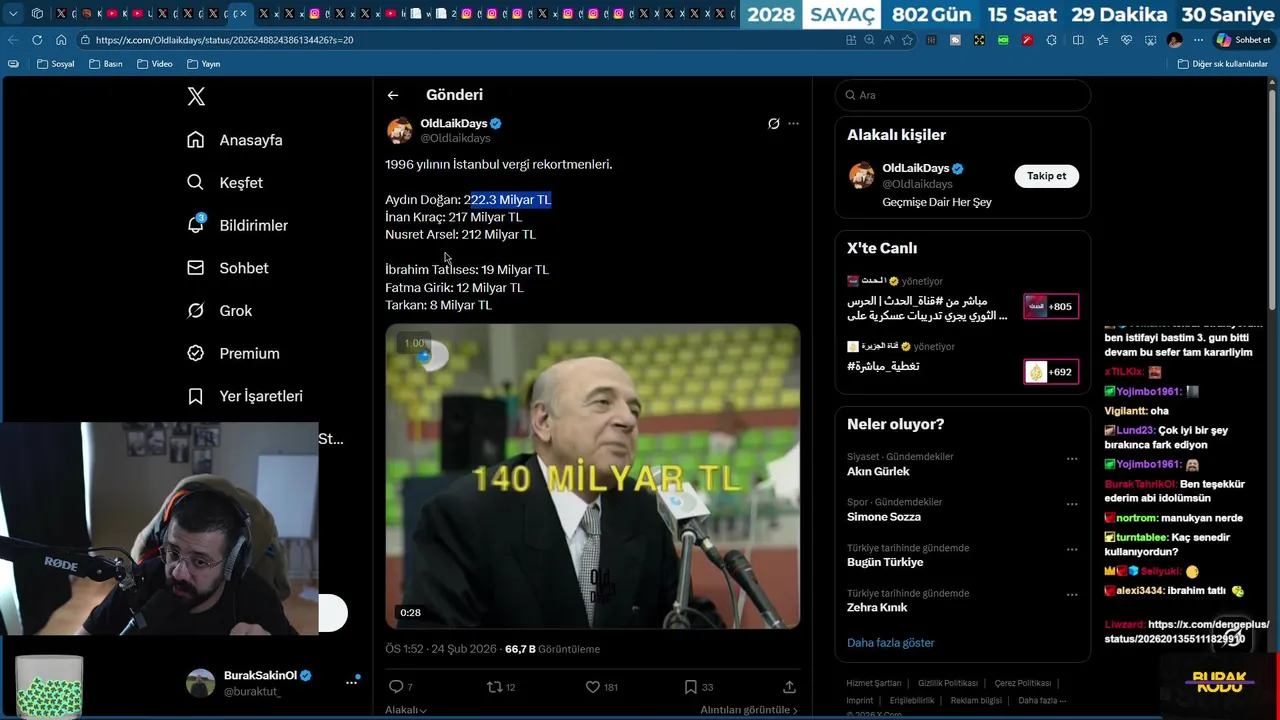Open the Video bookmarks folder
Viewport: 1280px width, 720px height.
(x=154, y=64)
